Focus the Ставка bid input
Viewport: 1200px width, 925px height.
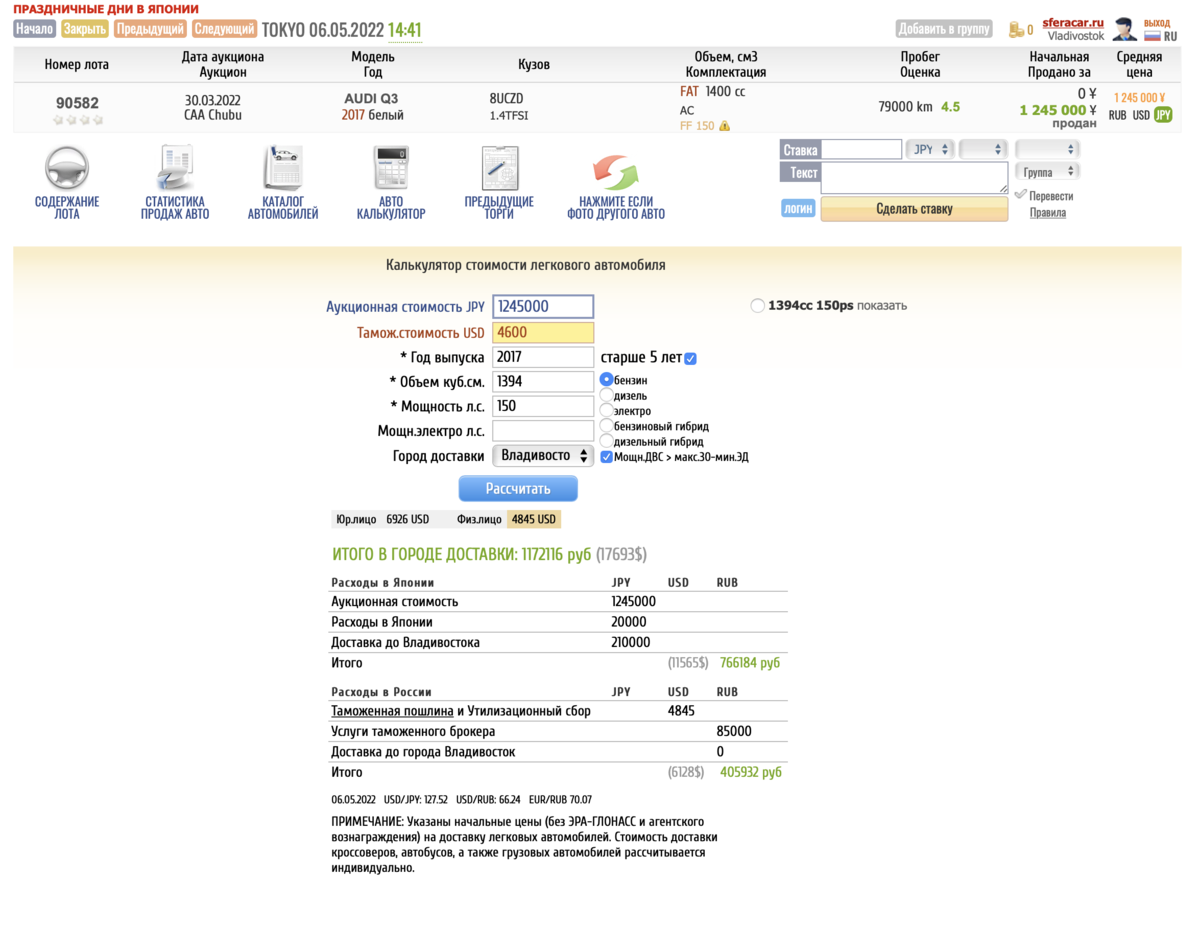(862, 149)
